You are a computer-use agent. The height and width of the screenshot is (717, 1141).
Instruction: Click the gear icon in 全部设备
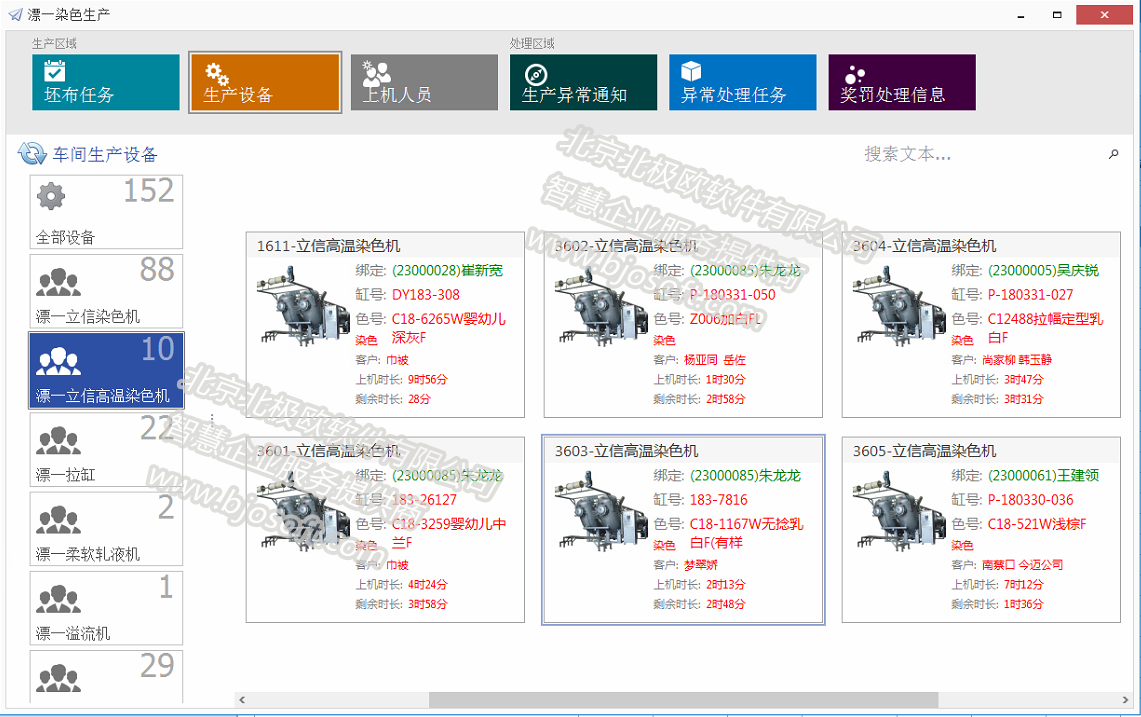click(51, 196)
